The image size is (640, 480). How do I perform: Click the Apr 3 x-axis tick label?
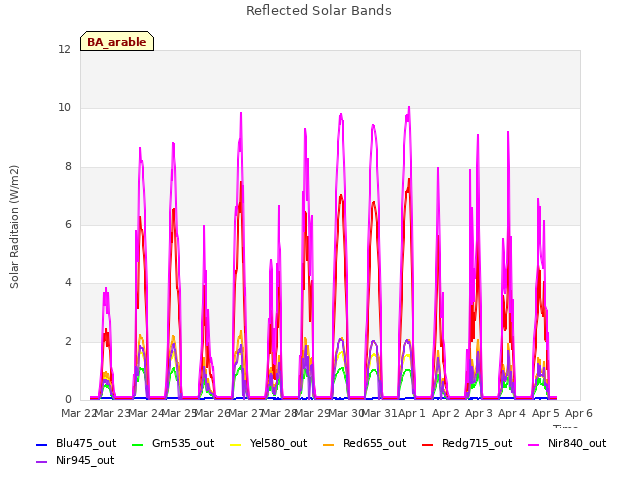point(479,413)
